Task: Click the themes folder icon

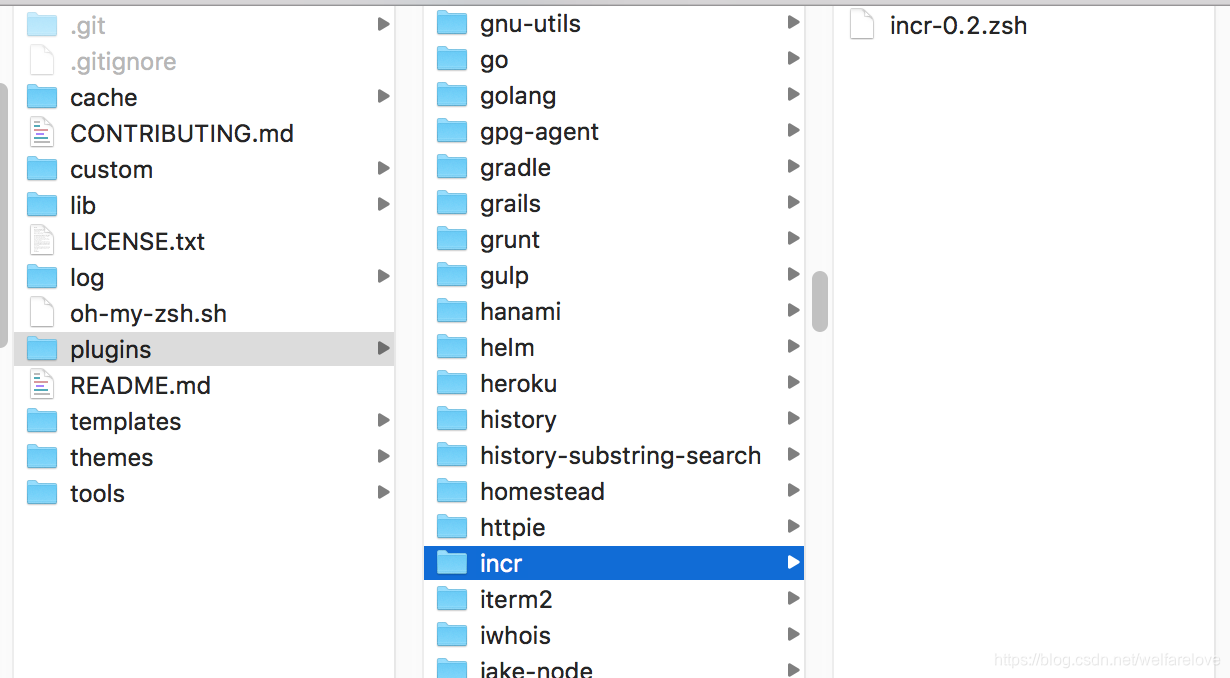Action: click(x=42, y=457)
